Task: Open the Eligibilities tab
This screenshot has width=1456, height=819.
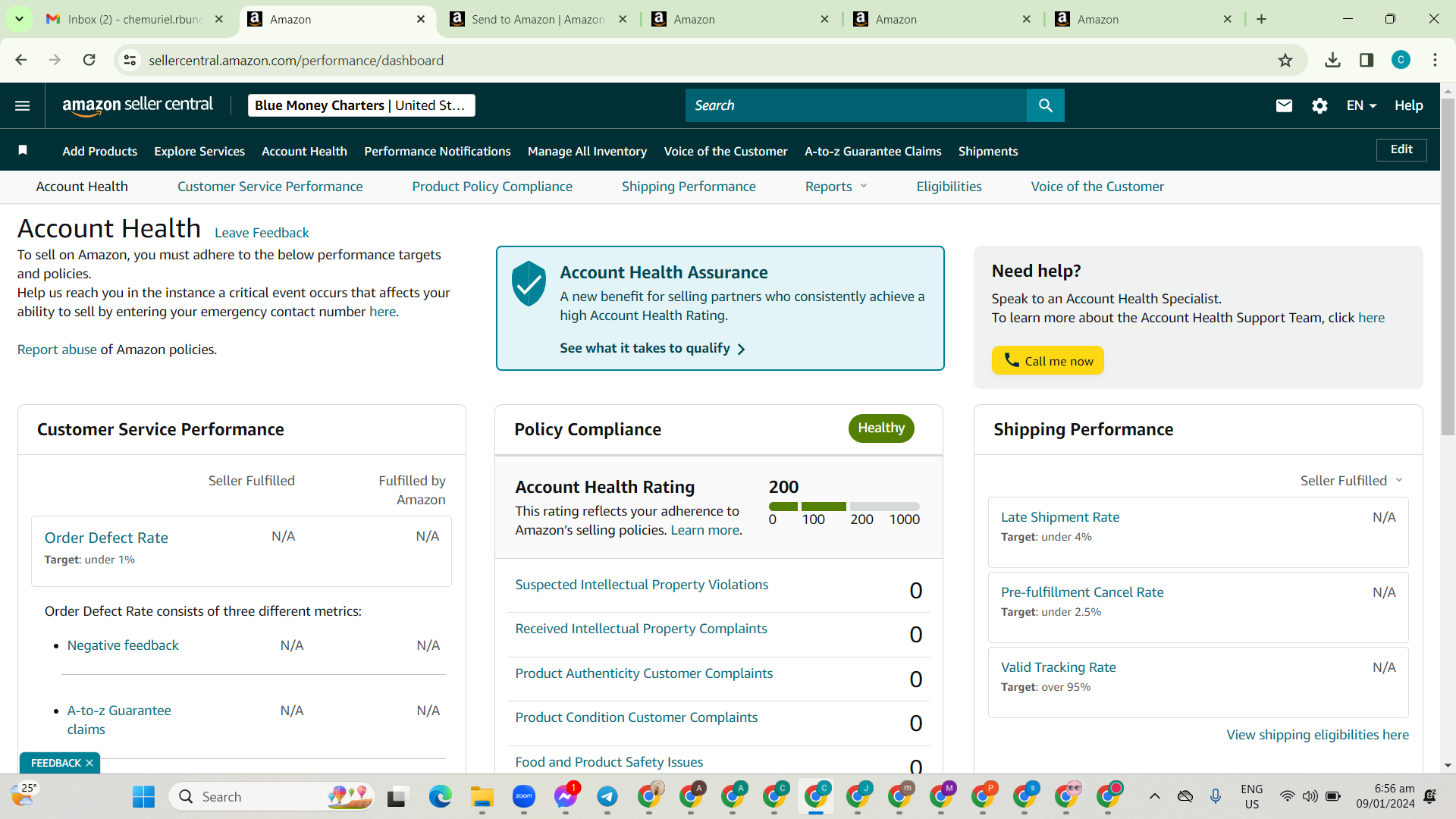Action: tap(949, 187)
